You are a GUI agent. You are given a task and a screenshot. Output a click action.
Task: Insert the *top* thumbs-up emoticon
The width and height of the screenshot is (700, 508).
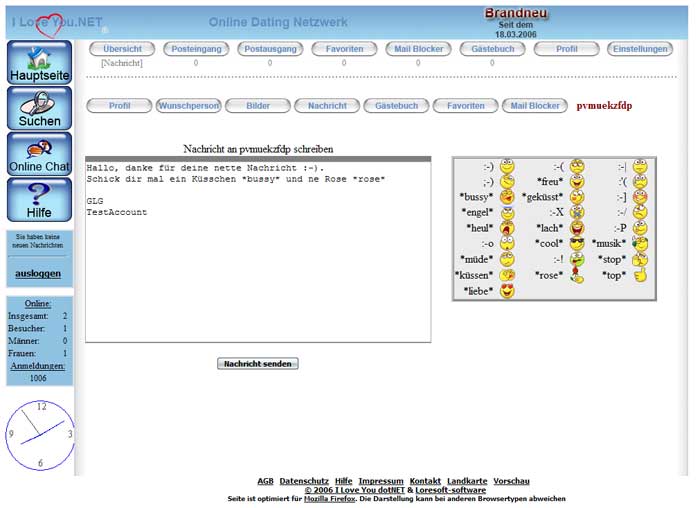pos(640,274)
